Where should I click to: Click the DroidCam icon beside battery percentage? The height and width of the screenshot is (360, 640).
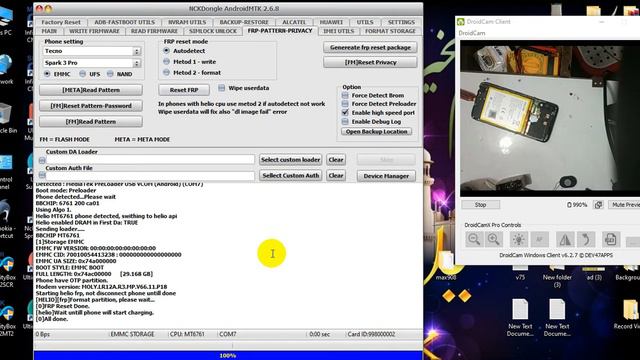click(x=598, y=205)
